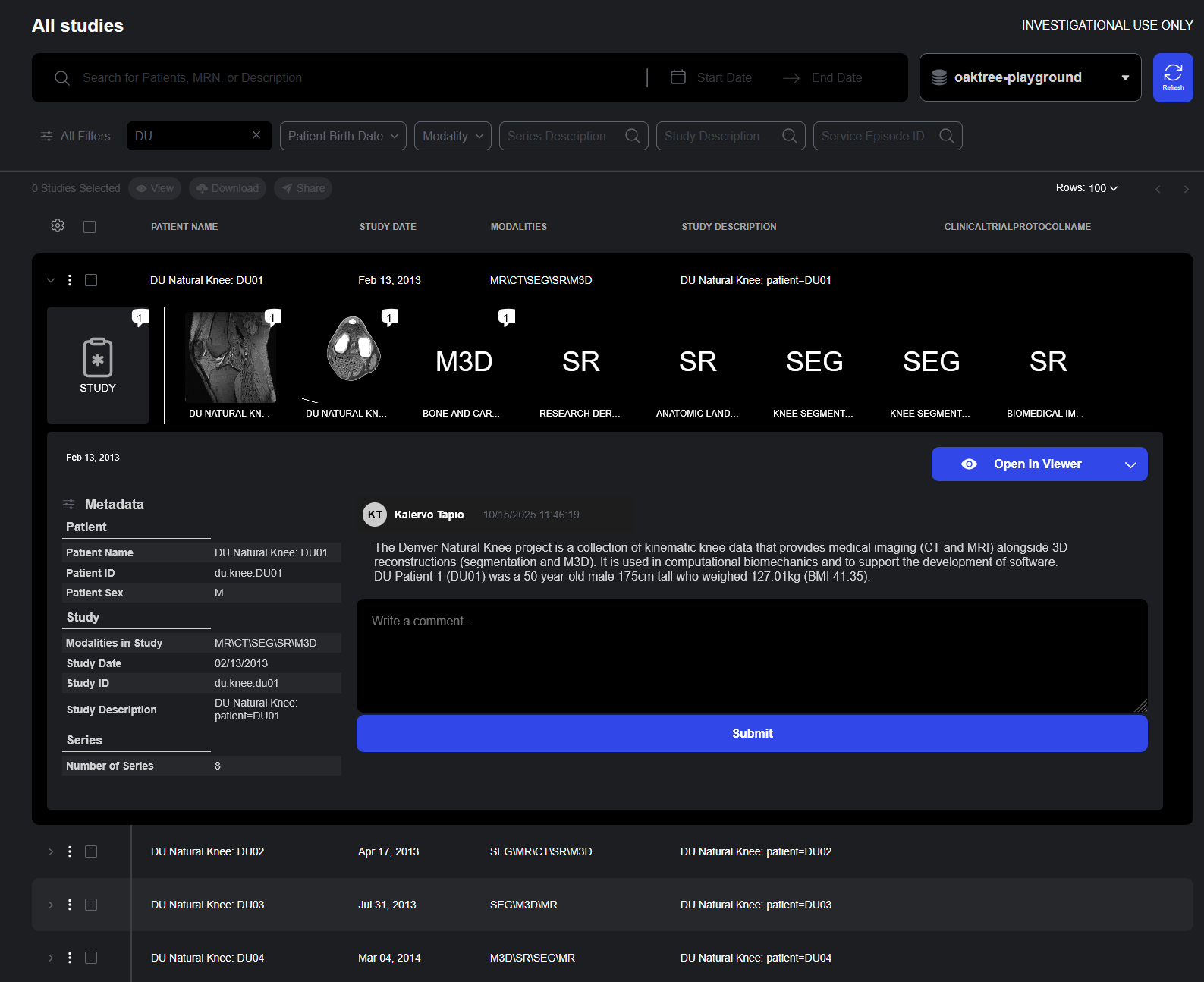Check the DU Natural Knee: DU02 checkbox
Screen dimensions: 1204x982
point(91,851)
